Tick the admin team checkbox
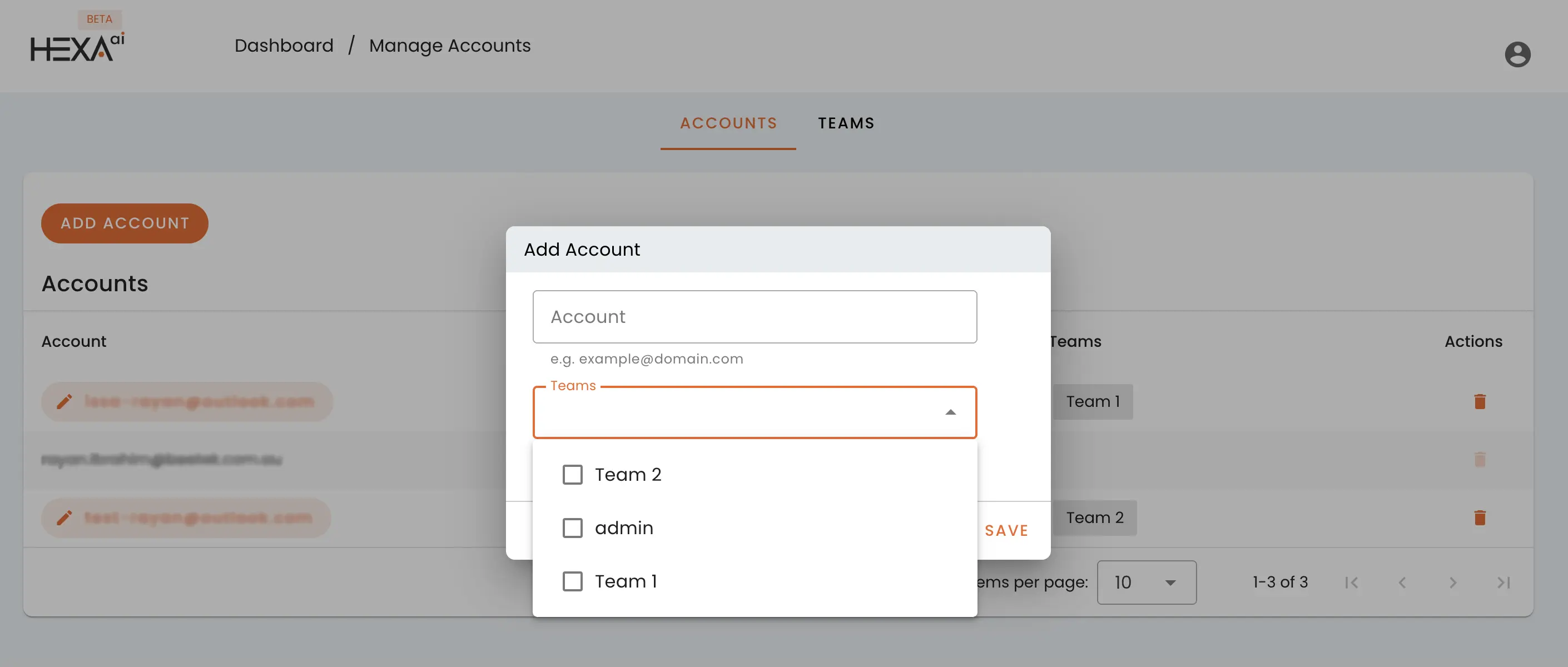The height and width of the screenshot is (667, 1568). pyautogui.click(x=572, y=527)
